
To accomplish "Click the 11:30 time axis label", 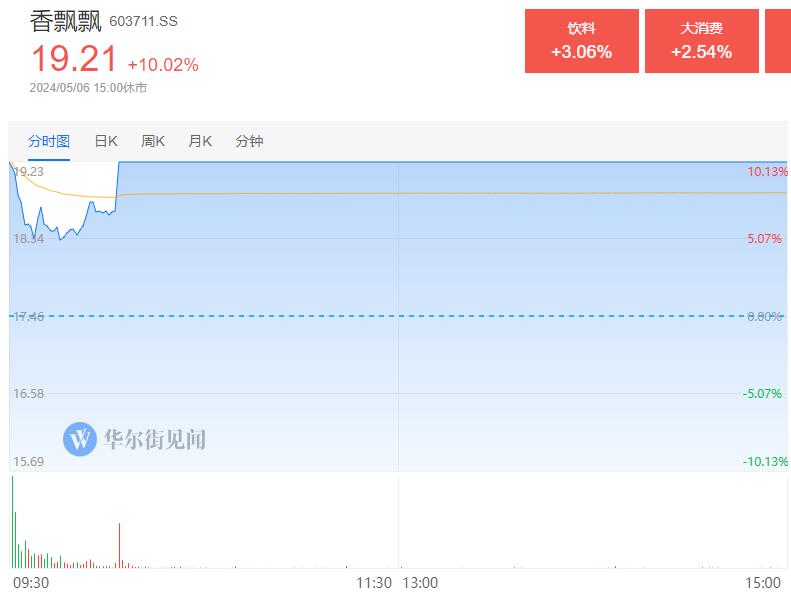I will click(374, 581).
